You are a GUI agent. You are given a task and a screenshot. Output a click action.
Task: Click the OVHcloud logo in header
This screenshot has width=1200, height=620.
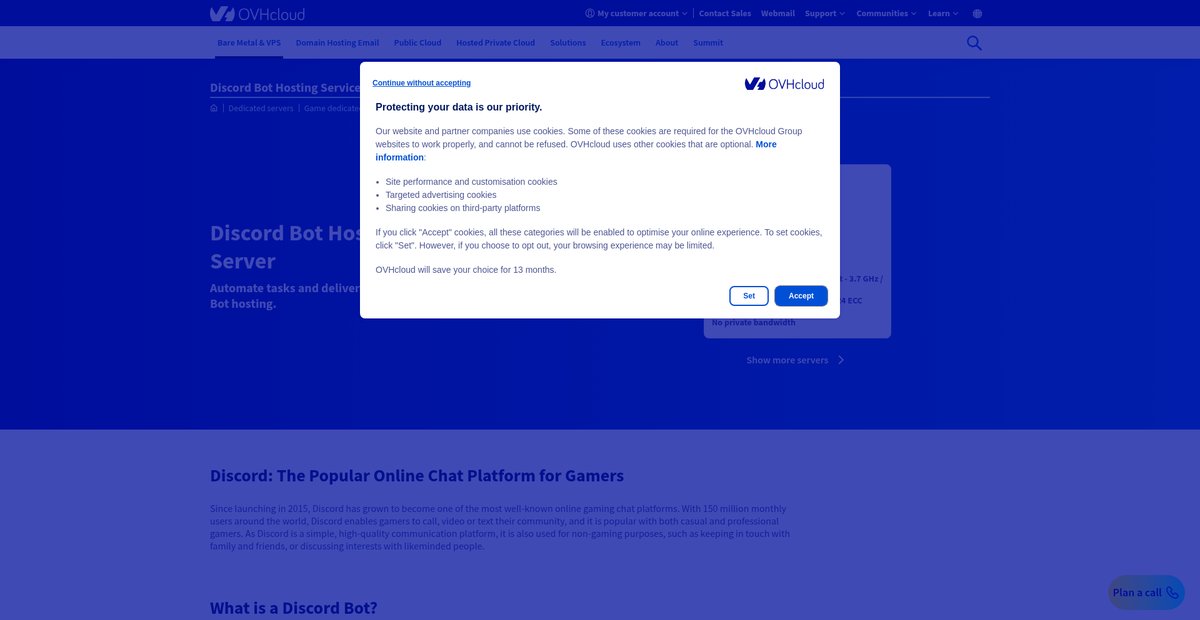coord(257,14)
